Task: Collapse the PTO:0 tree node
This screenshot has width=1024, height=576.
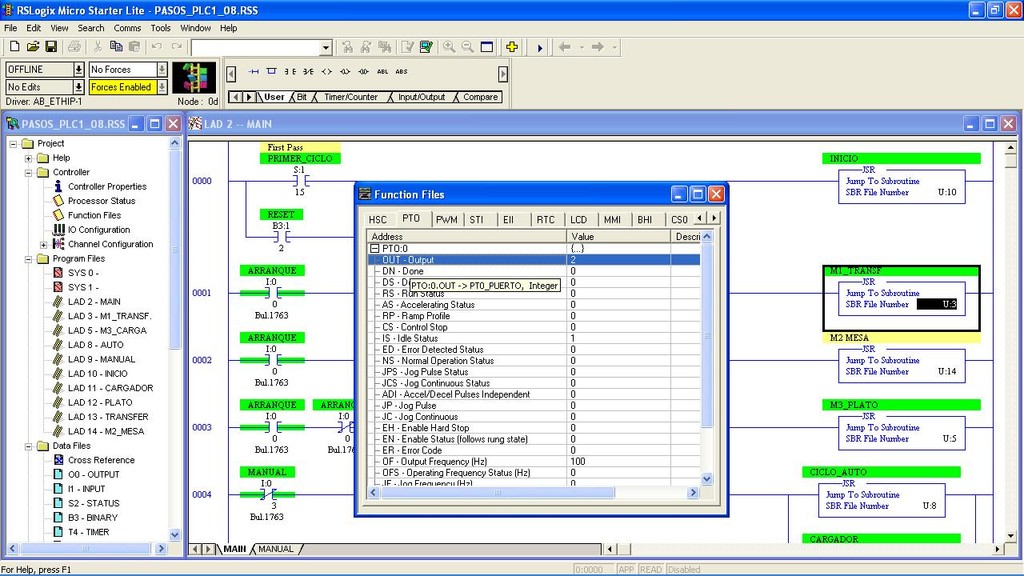Action: (x=375, y=248)
